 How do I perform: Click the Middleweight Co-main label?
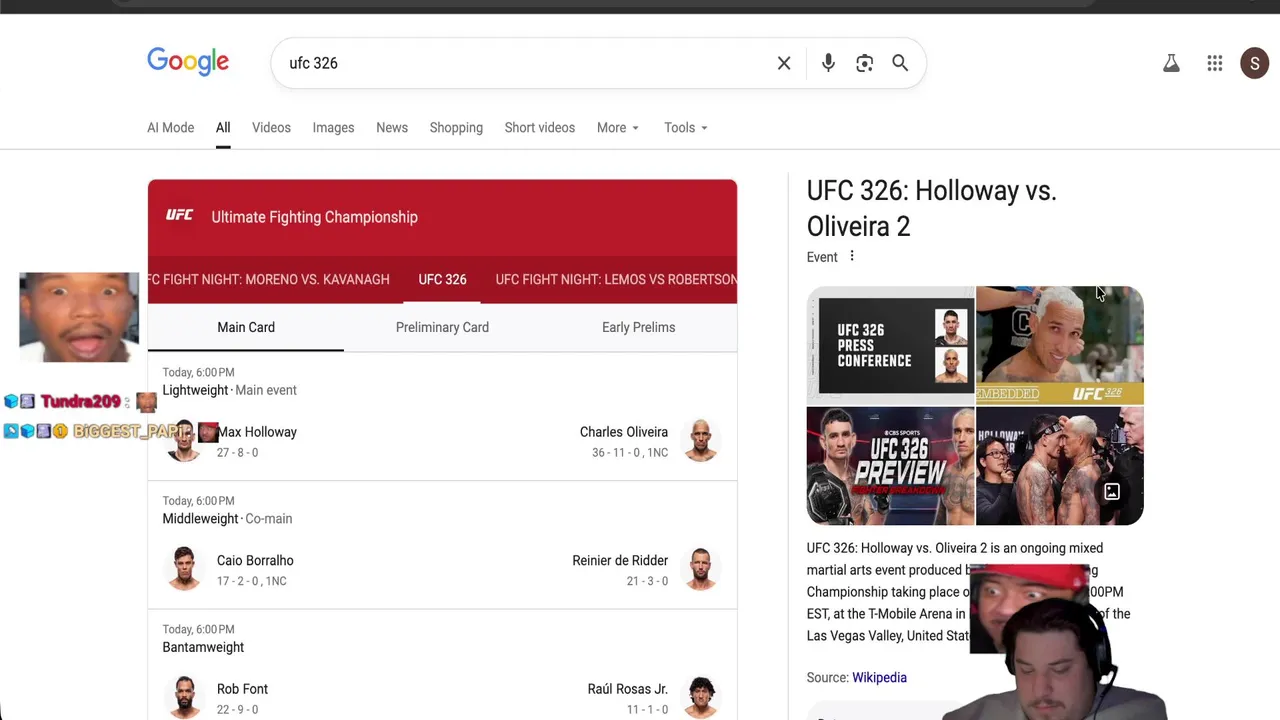(x=228, y=518)
